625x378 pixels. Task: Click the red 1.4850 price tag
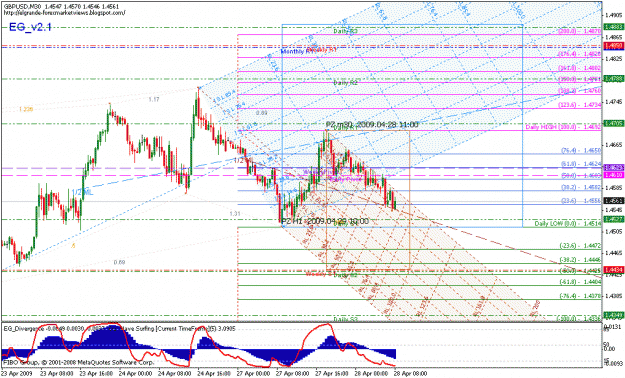[x=614, y=46]
